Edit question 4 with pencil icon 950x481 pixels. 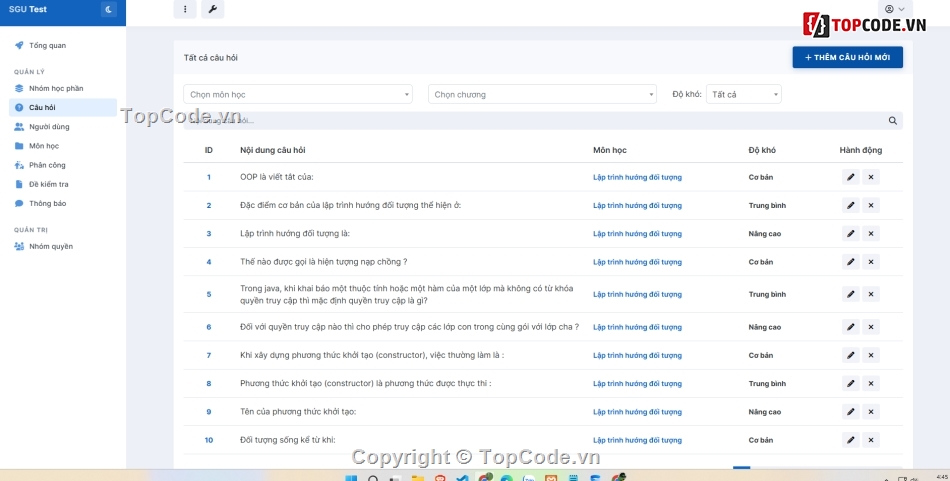pyautogui.click(x=851, y=262)
